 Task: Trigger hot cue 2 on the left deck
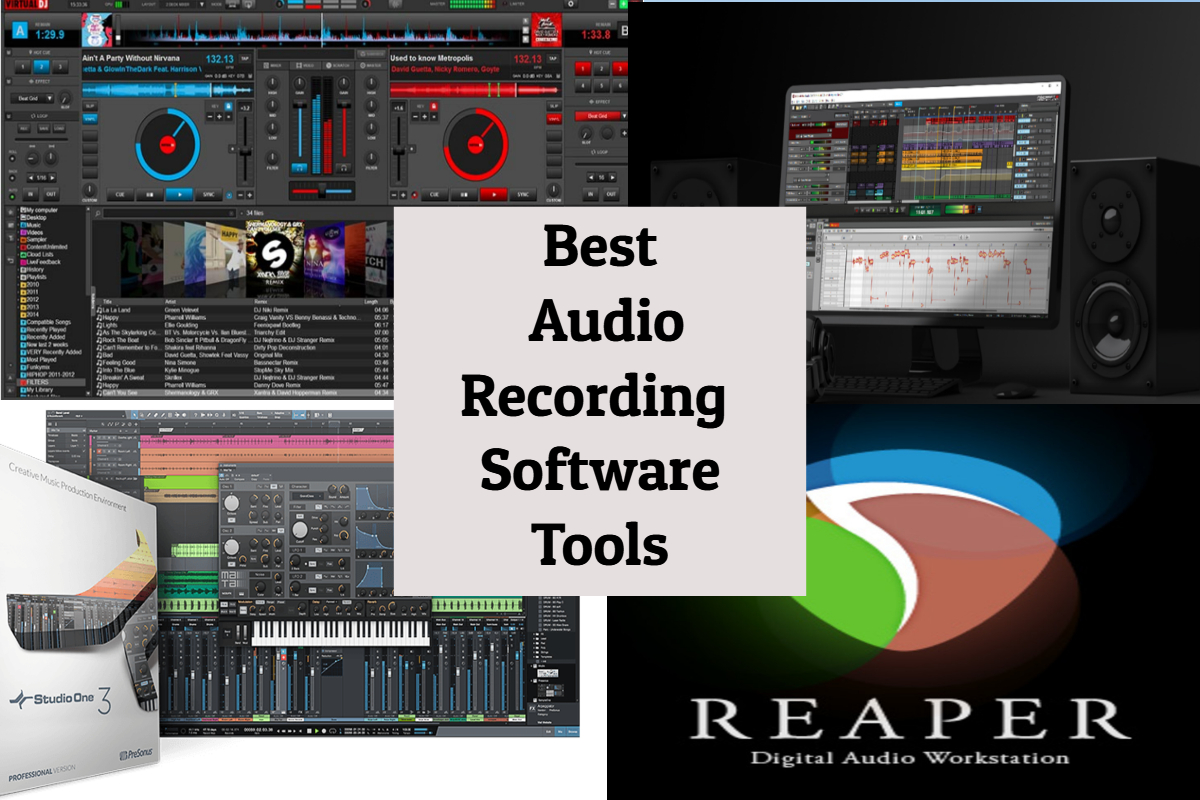[x=41, y=67]
